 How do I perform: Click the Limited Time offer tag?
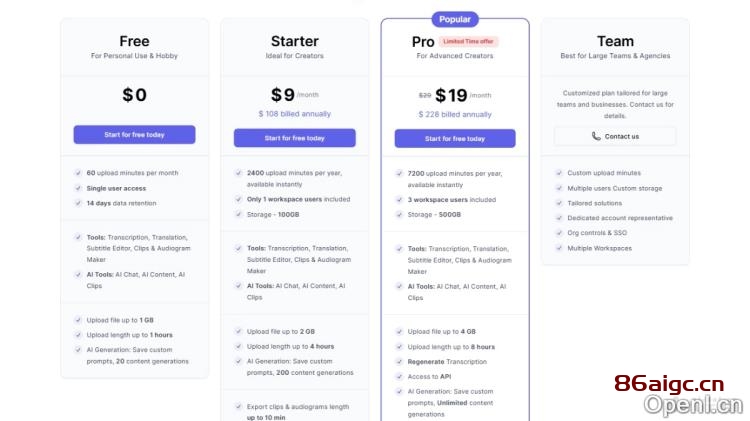(x=468, y=42)
